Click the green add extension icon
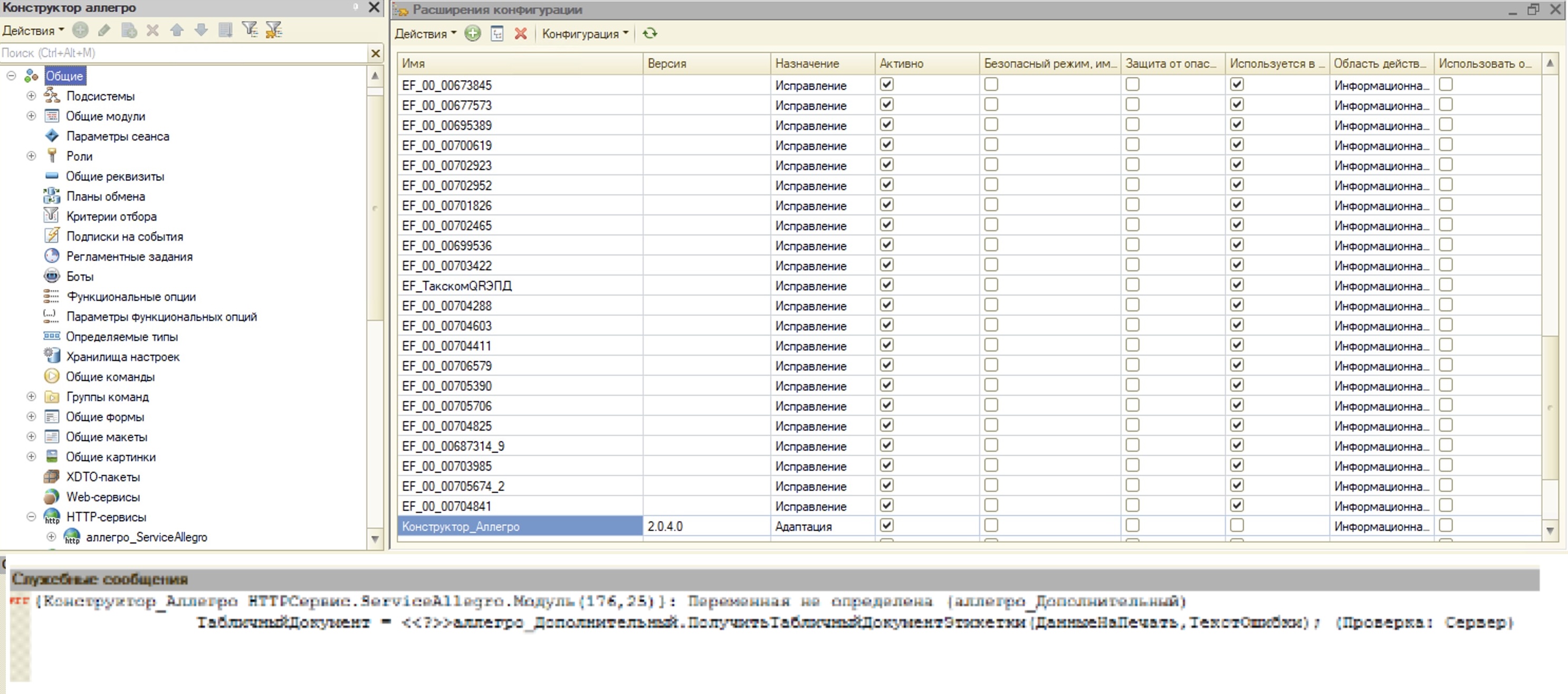 [x=472, y=33]
